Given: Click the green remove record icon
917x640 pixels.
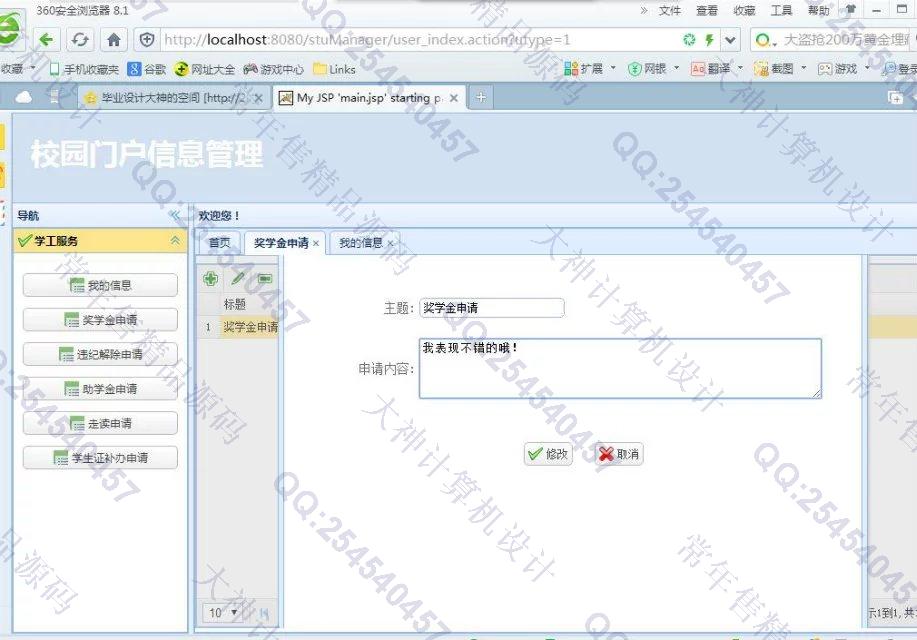Looking at the screenshot, I should [265, 278].
